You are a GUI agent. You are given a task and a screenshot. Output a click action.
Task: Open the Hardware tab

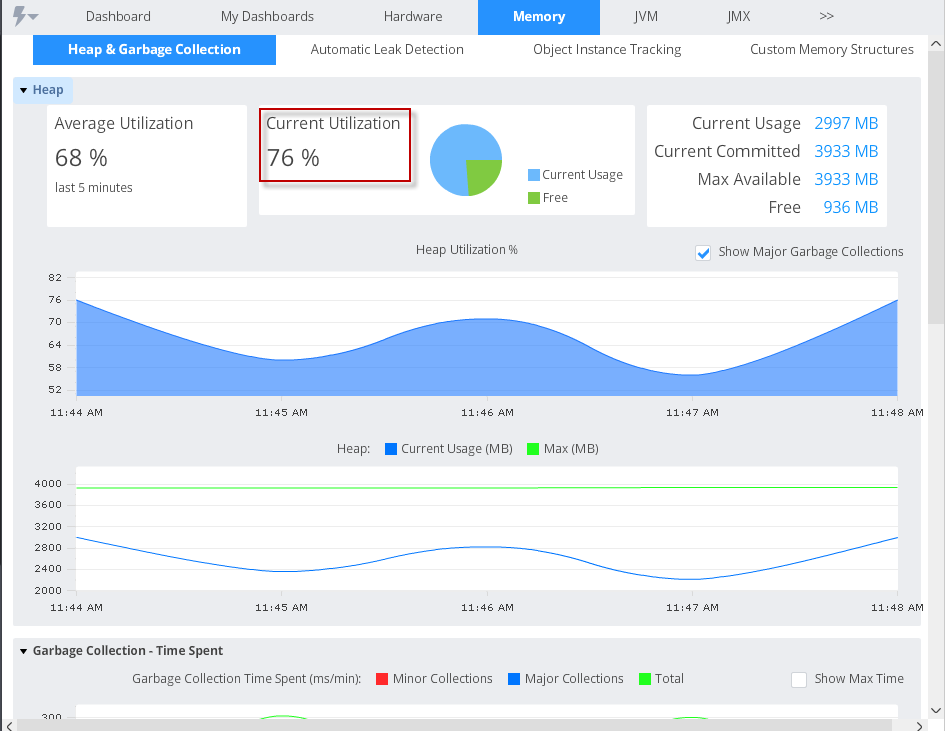point(413,16)
